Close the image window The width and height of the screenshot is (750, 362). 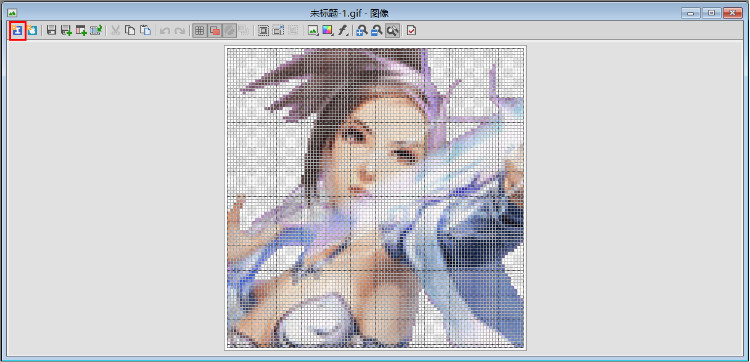(x=732, y=13)
